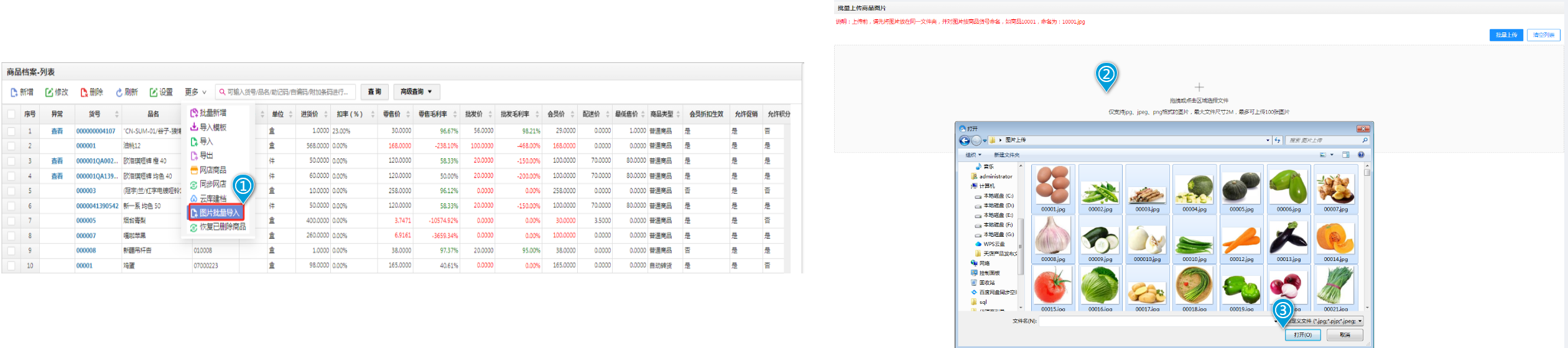The width and height of the screenshot is (1568, 348).
Task: Click the 文件名(N) filename input field
Action: pyautogui.click(x=1157, y=321)
